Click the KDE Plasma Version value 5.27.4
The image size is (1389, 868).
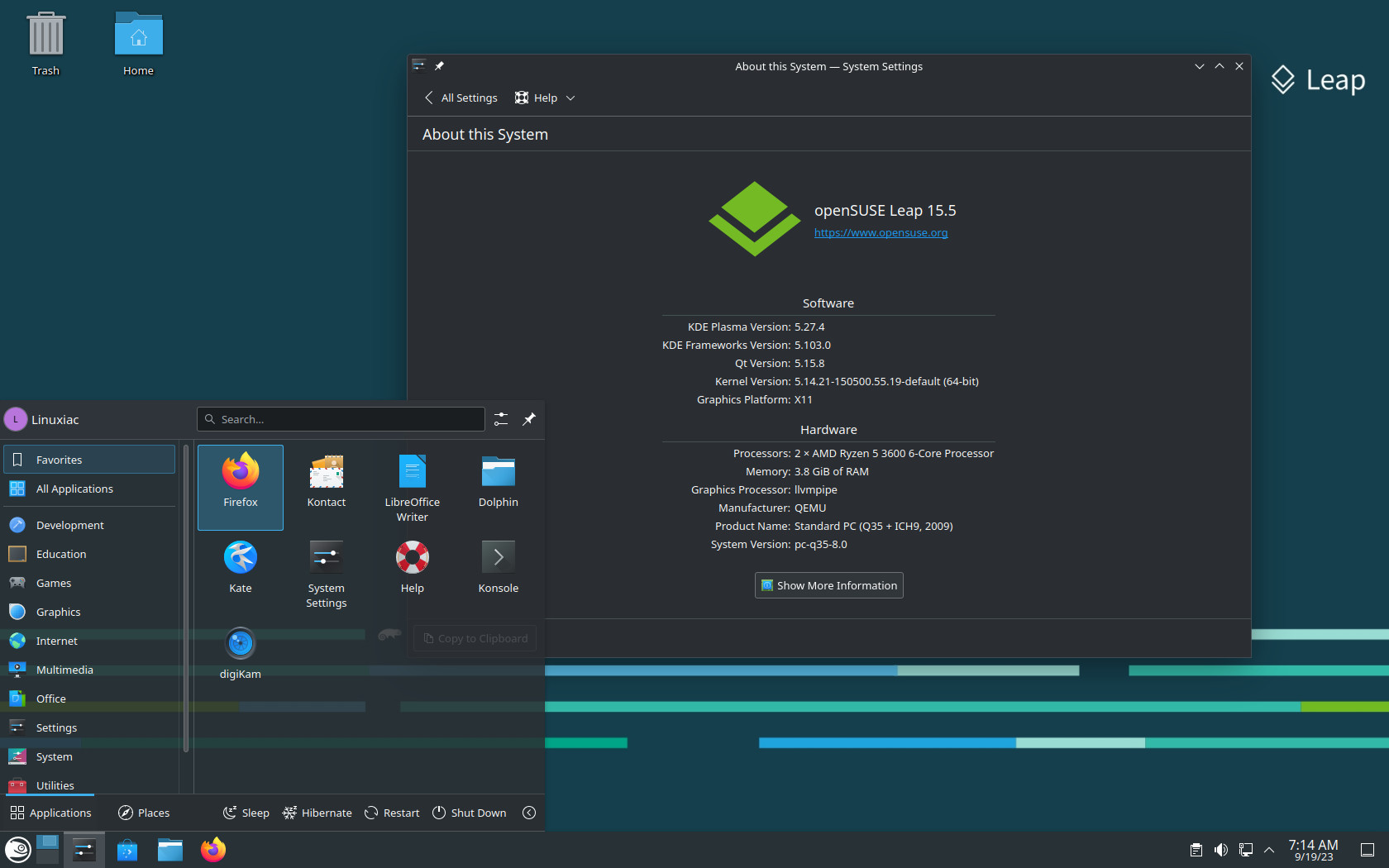[x=809, y=327]
